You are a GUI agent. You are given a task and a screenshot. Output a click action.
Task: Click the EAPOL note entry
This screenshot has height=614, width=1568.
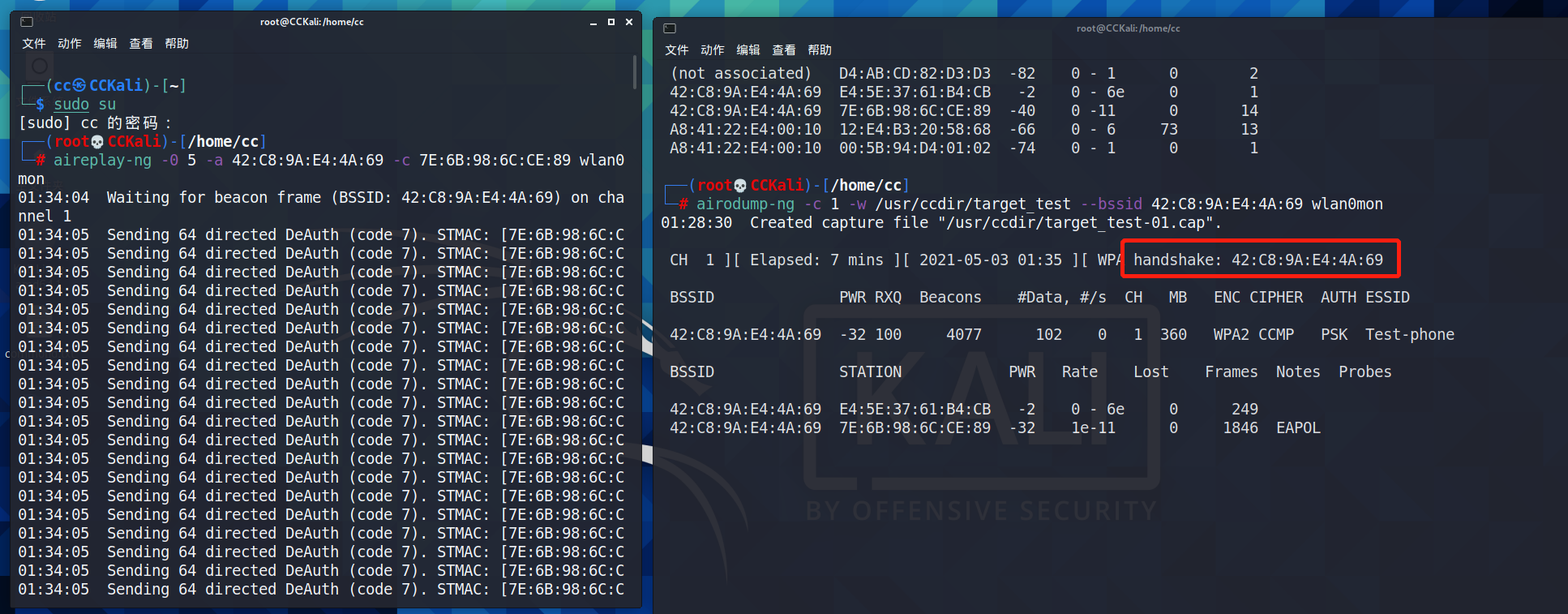(1298, 427)
